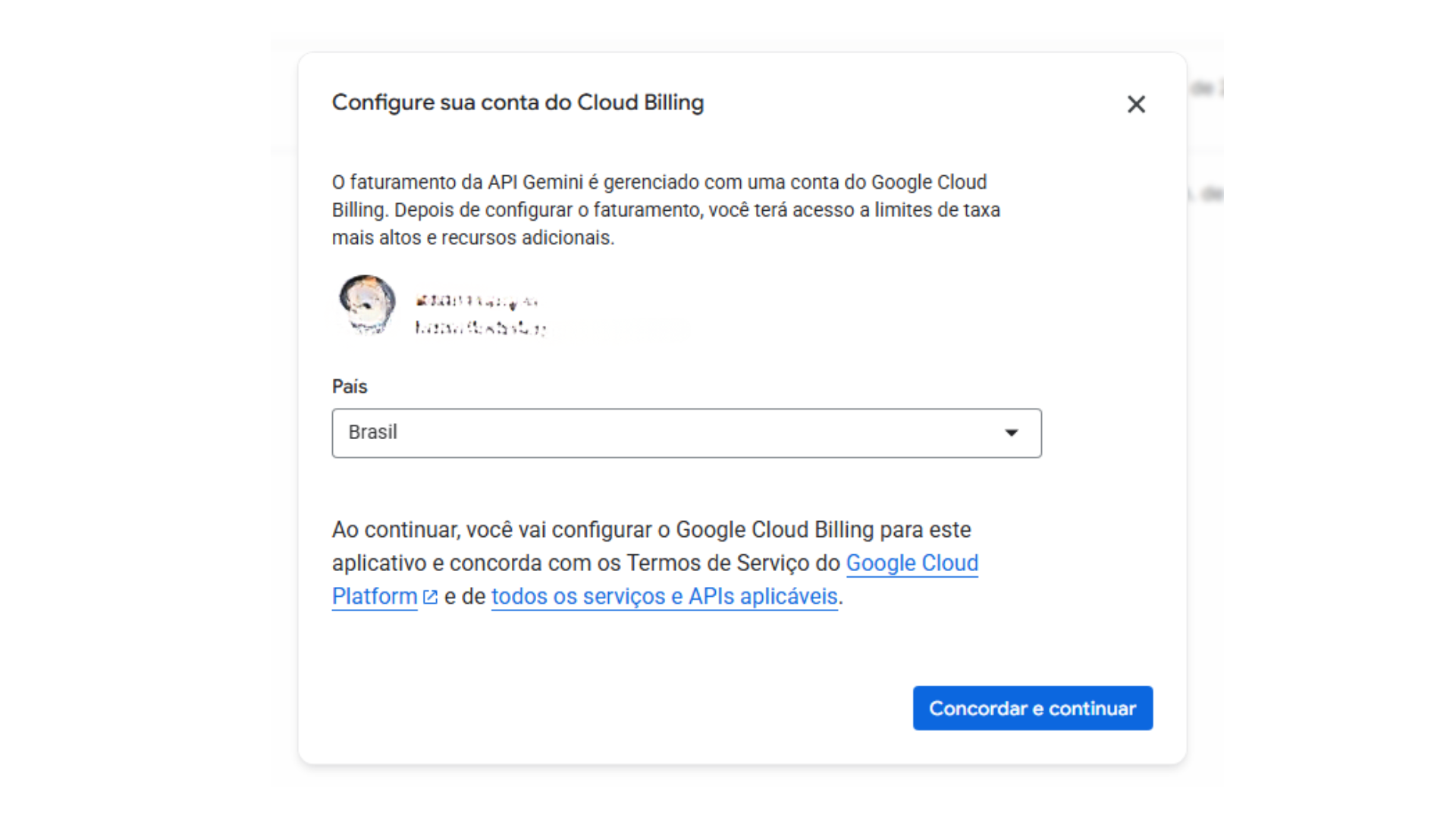Click the dropdown arrow in País field

point(1011,433)
